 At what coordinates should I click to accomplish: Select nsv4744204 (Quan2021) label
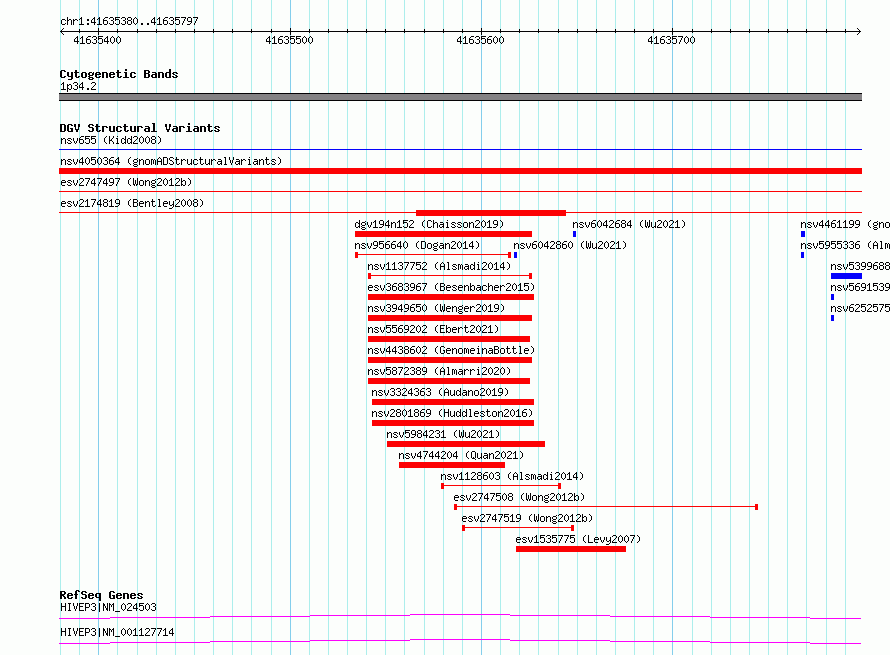click(x=461, y=455)
